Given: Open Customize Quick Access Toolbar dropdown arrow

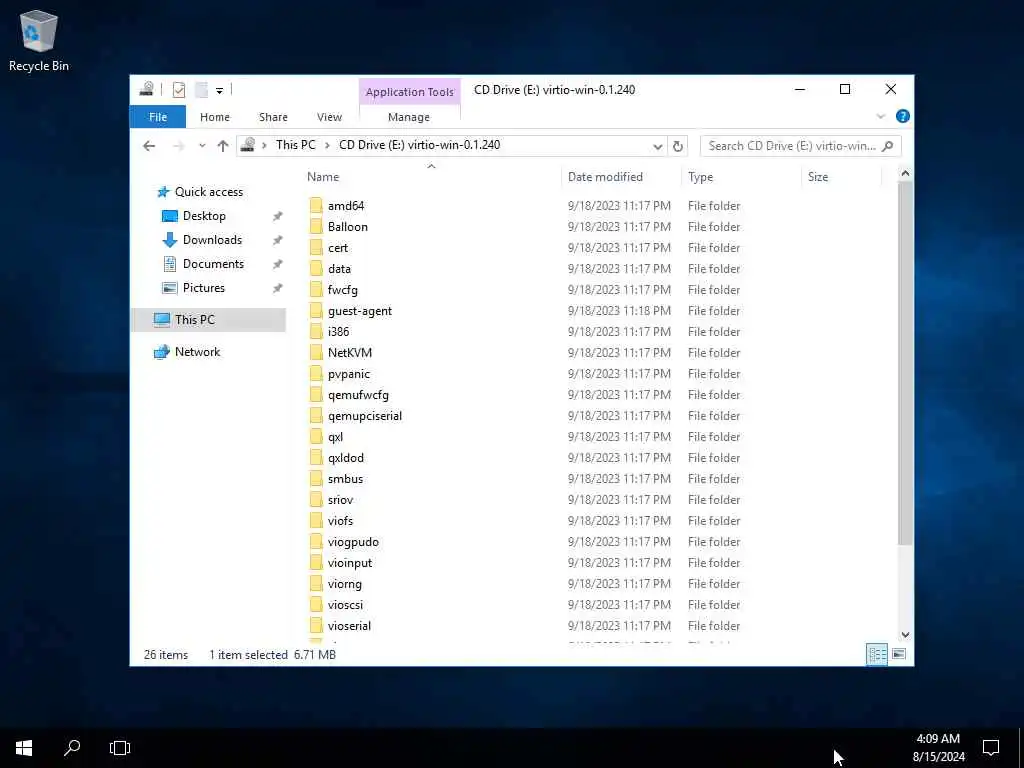Looking at the screenshot, I should (219, 90).
